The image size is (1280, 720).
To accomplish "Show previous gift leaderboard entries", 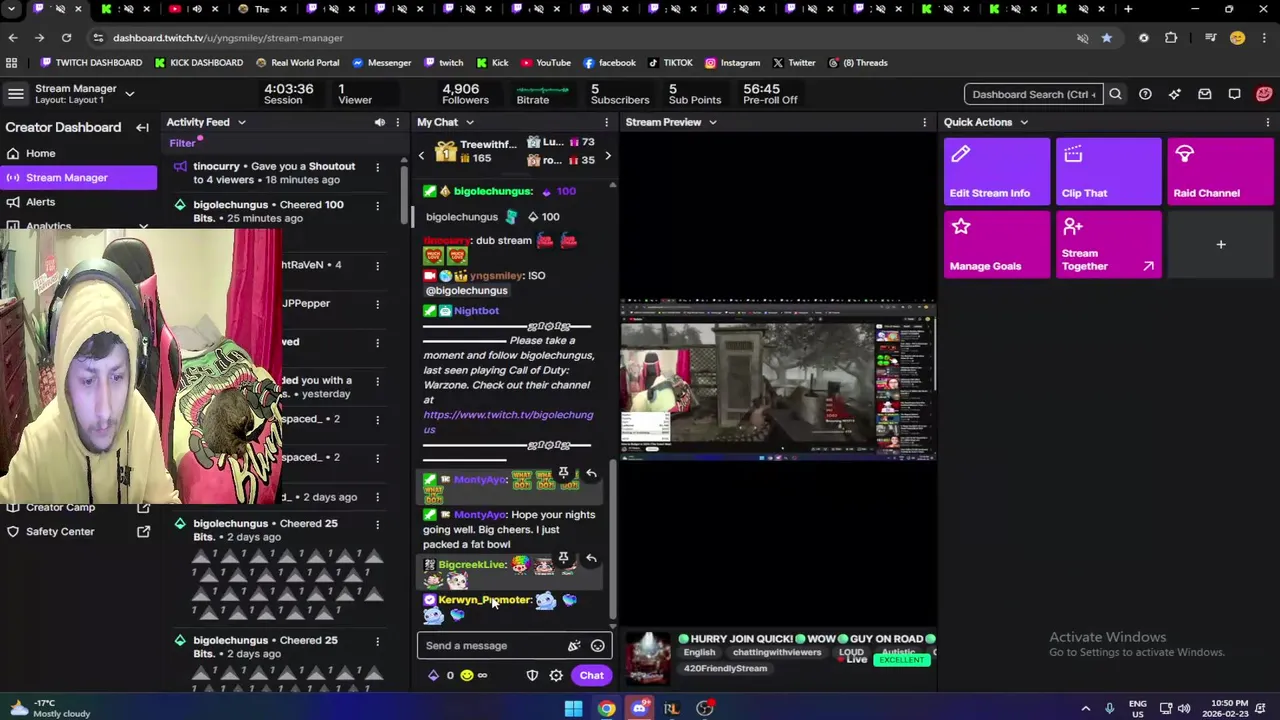I will click(421, 156).
